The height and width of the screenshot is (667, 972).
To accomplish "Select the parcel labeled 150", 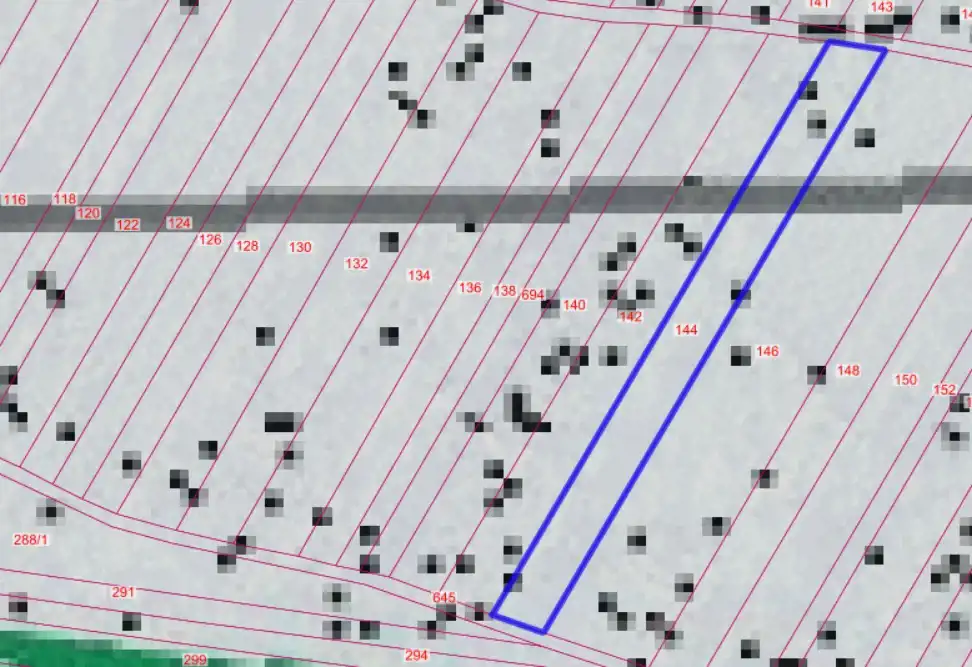I will [905, 380].
